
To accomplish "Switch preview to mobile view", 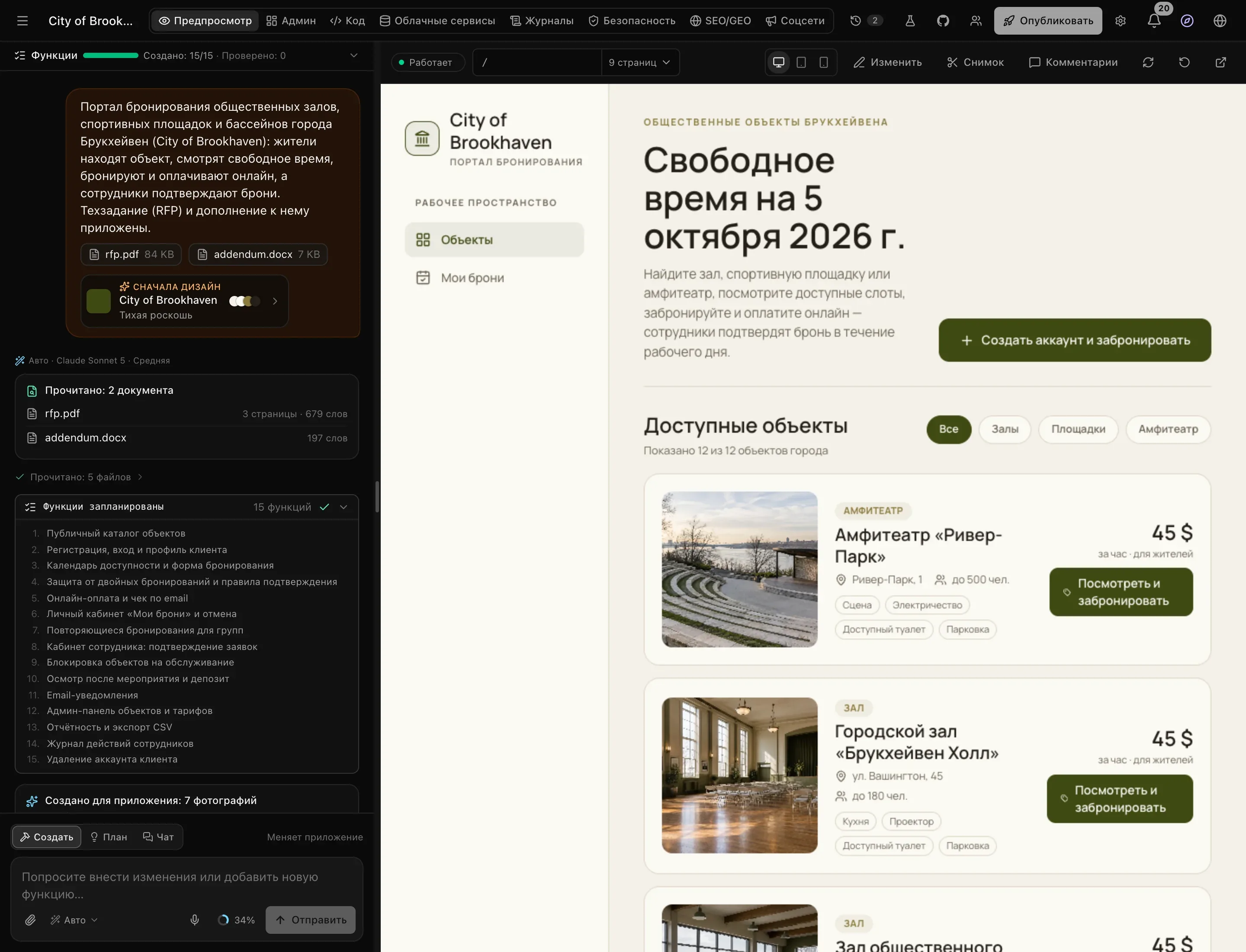I will [824, 62].
